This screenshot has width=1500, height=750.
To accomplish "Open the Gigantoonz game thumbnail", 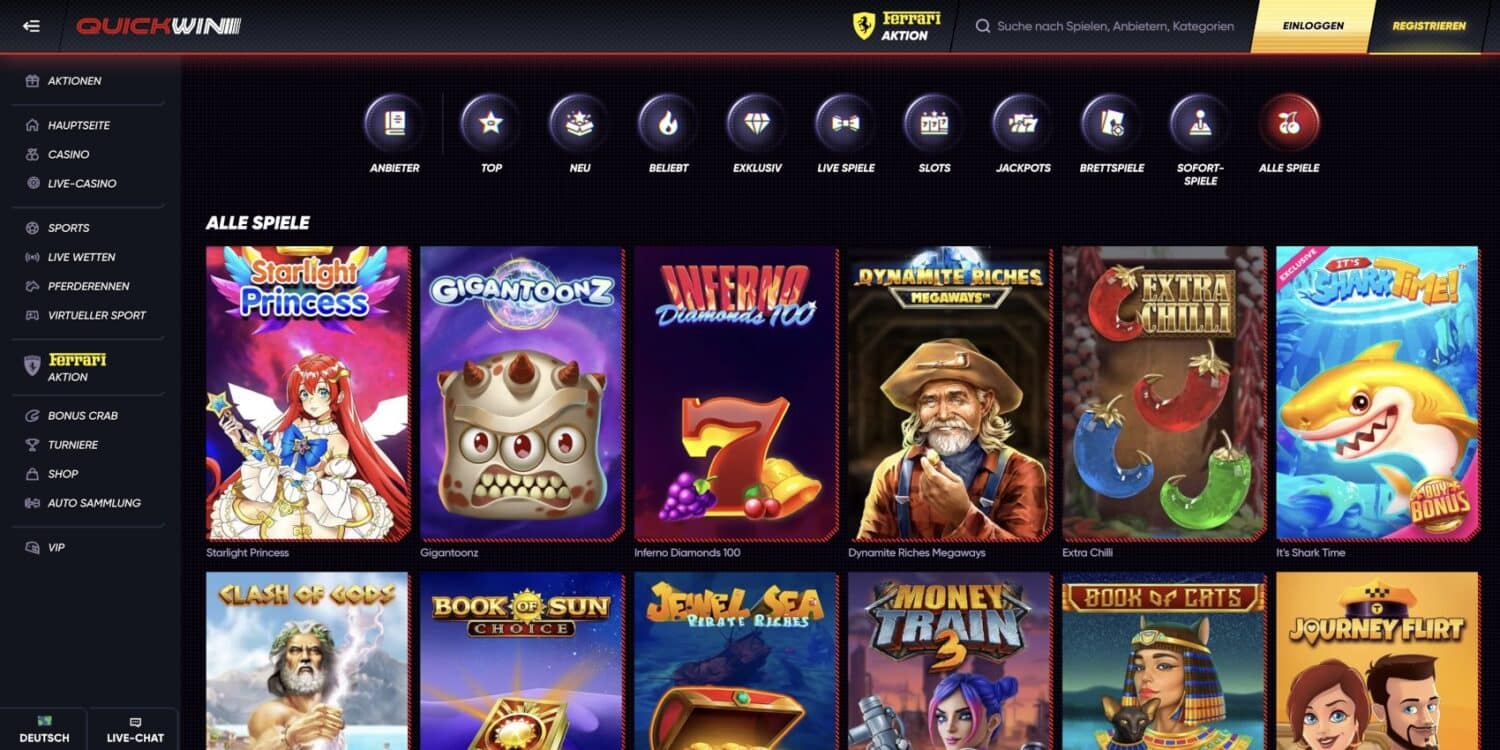I will click(x=522, y=394).
